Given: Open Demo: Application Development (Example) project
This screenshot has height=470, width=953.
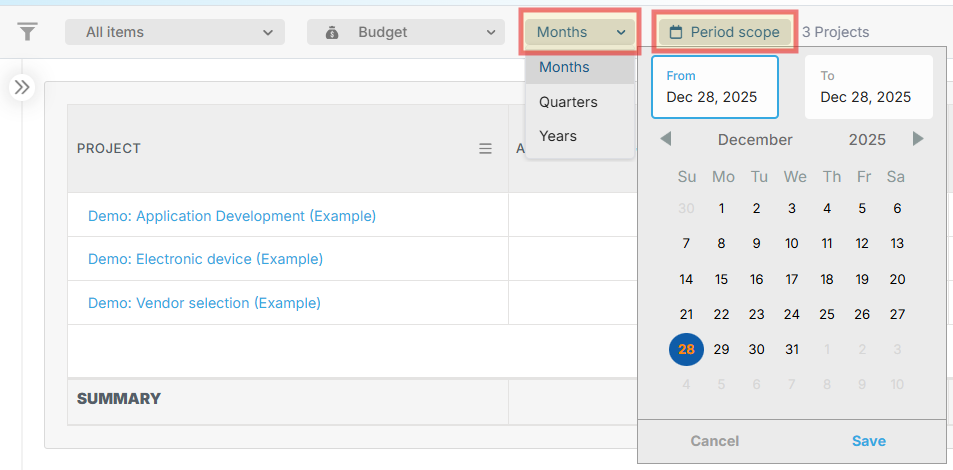Looking at the screenshot, I should [232, 216].
